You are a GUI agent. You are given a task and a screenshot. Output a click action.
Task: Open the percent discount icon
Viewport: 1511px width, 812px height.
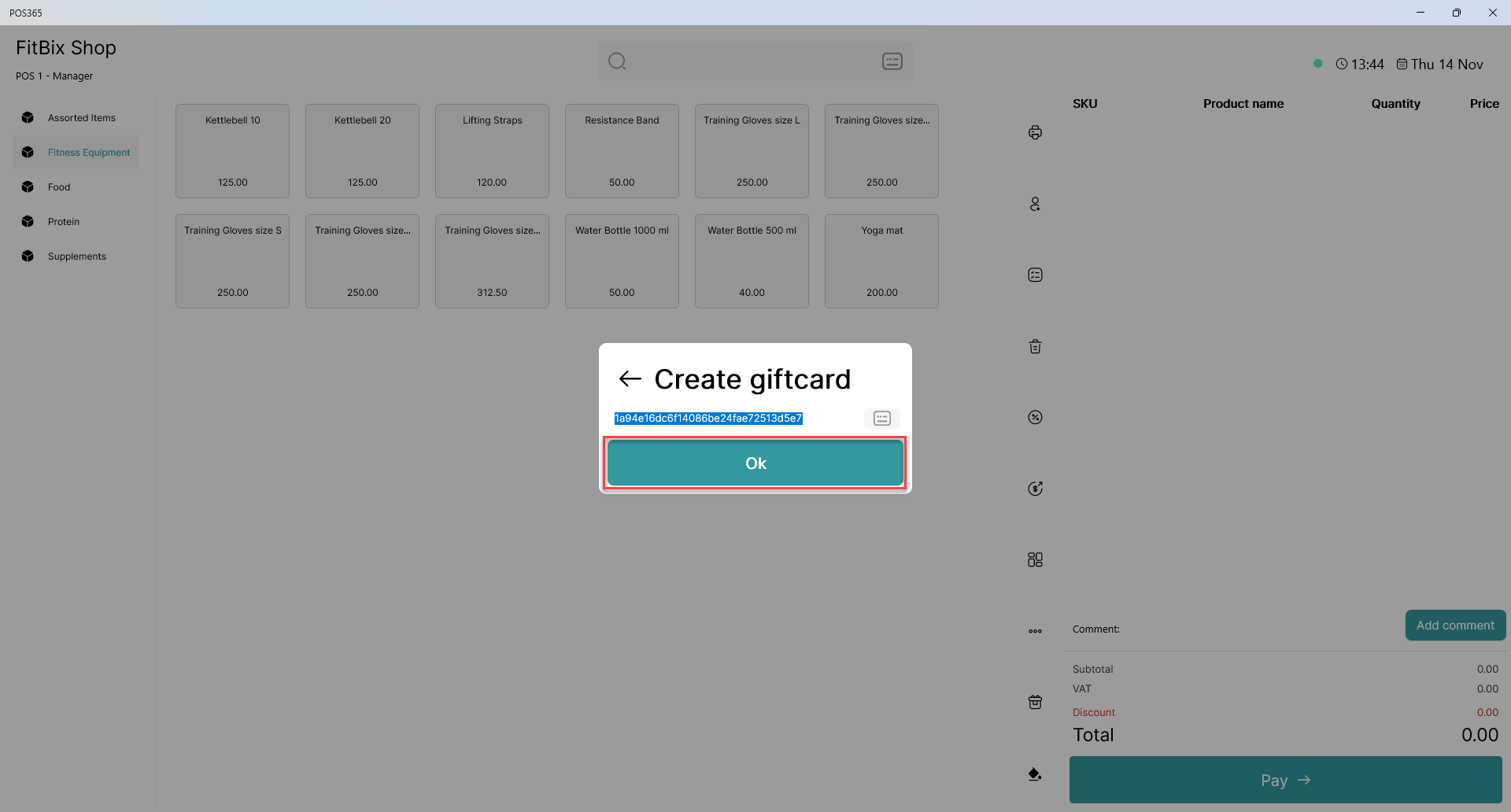(x=1035, y=417)
